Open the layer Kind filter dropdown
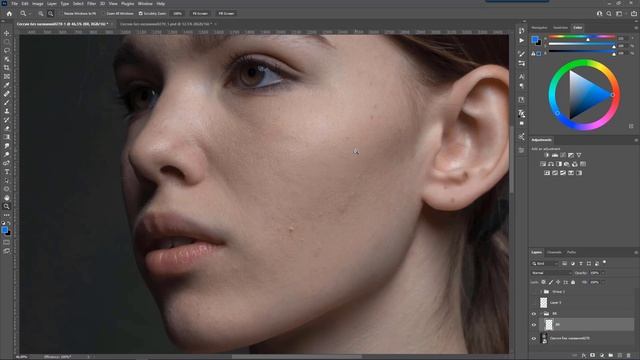 pos(544,264)
